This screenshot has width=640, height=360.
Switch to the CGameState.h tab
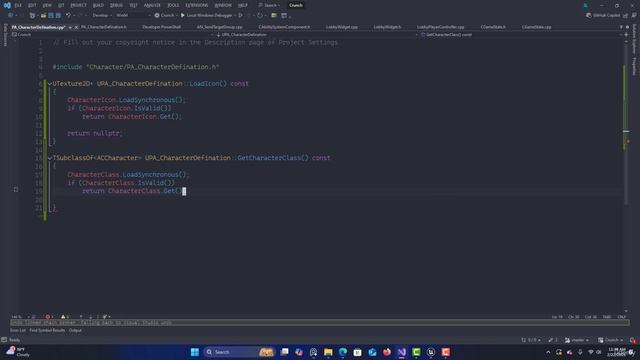pyautogui.click(x=493, y=27)
